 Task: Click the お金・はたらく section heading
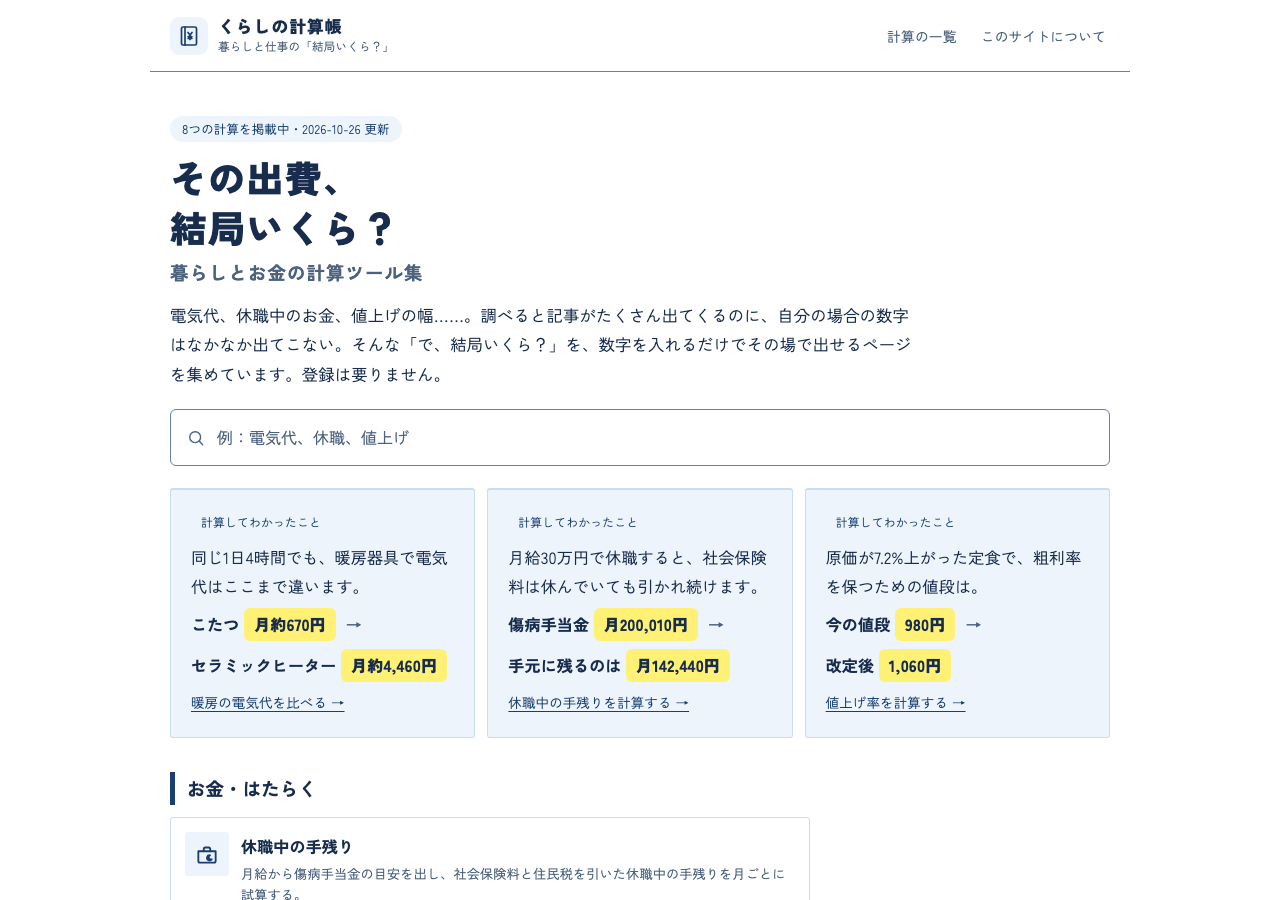[x=251, y=789]
